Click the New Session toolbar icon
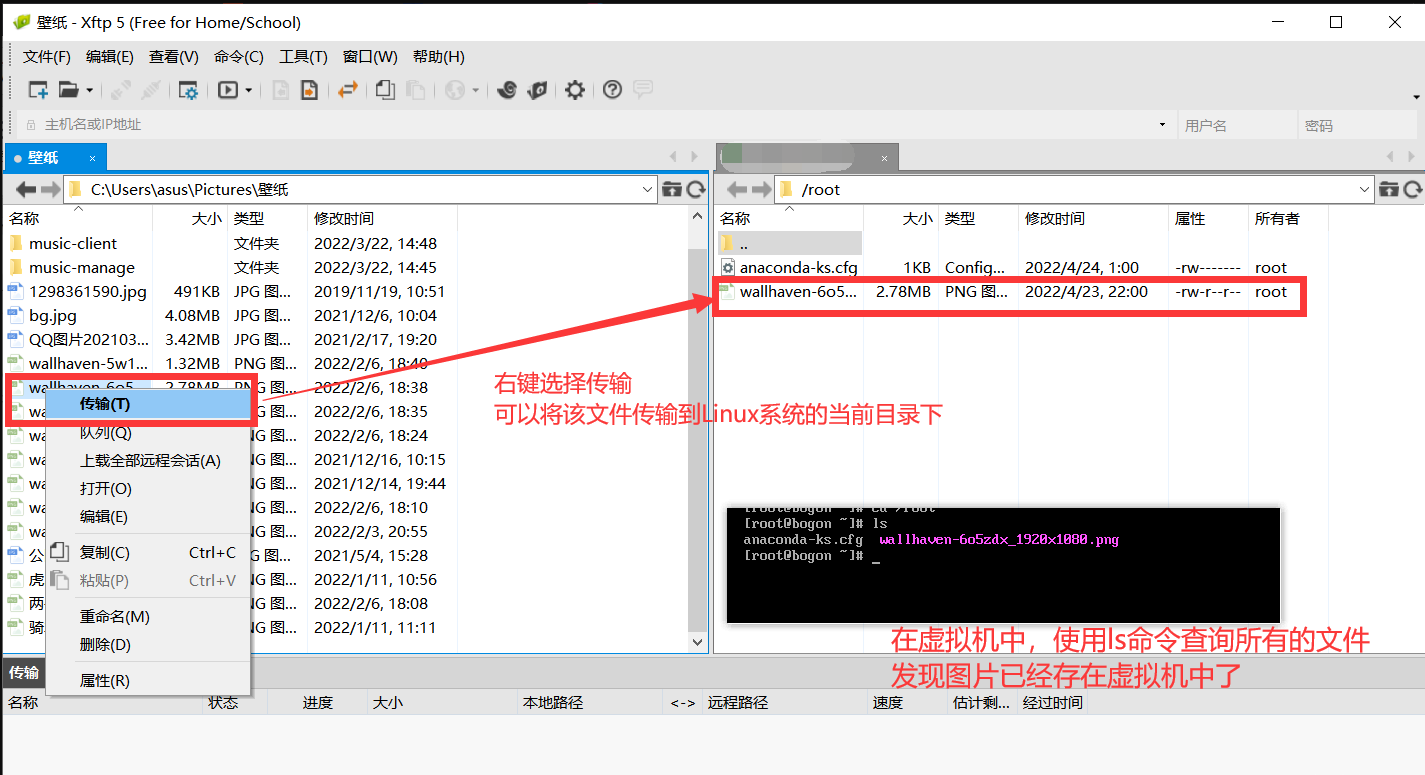The width and height of the screenshot is (1425, 775). (38, 90)
